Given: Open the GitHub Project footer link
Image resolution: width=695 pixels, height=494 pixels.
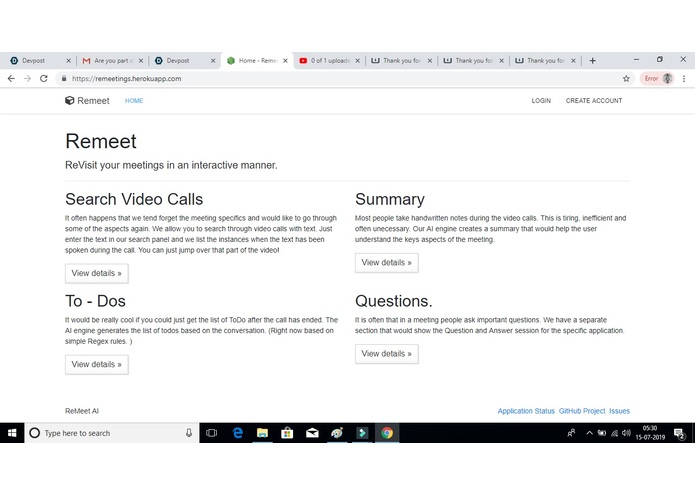Looking at the screenshot, I should [x=582, y=411].
